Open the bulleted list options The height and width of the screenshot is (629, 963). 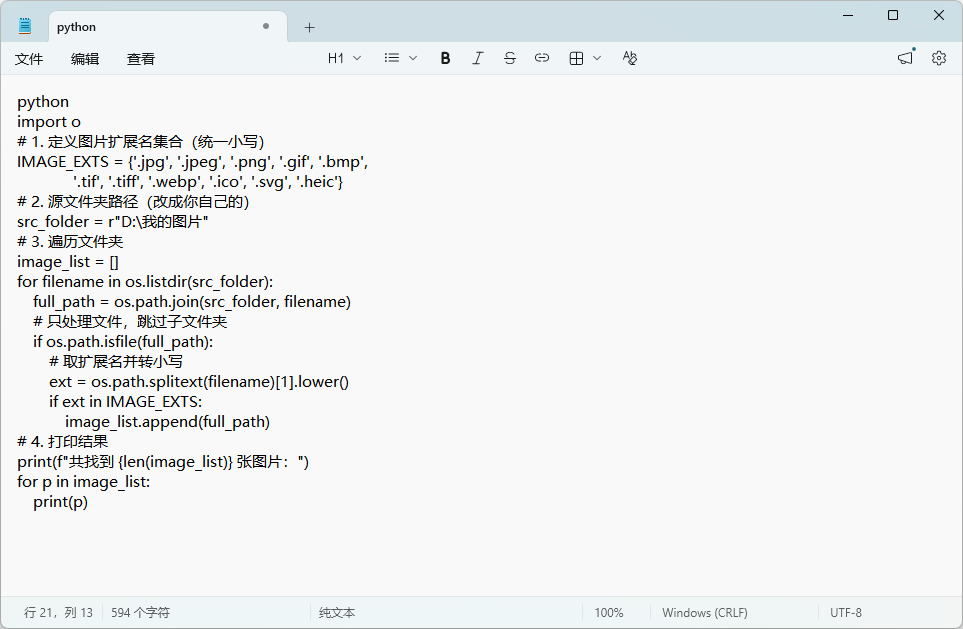(391, 58)
